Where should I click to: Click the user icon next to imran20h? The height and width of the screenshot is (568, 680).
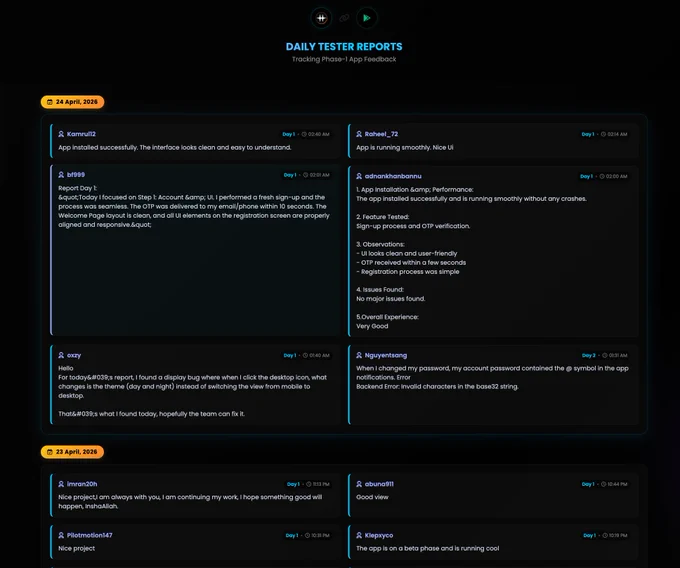click(x=61, y=484)
